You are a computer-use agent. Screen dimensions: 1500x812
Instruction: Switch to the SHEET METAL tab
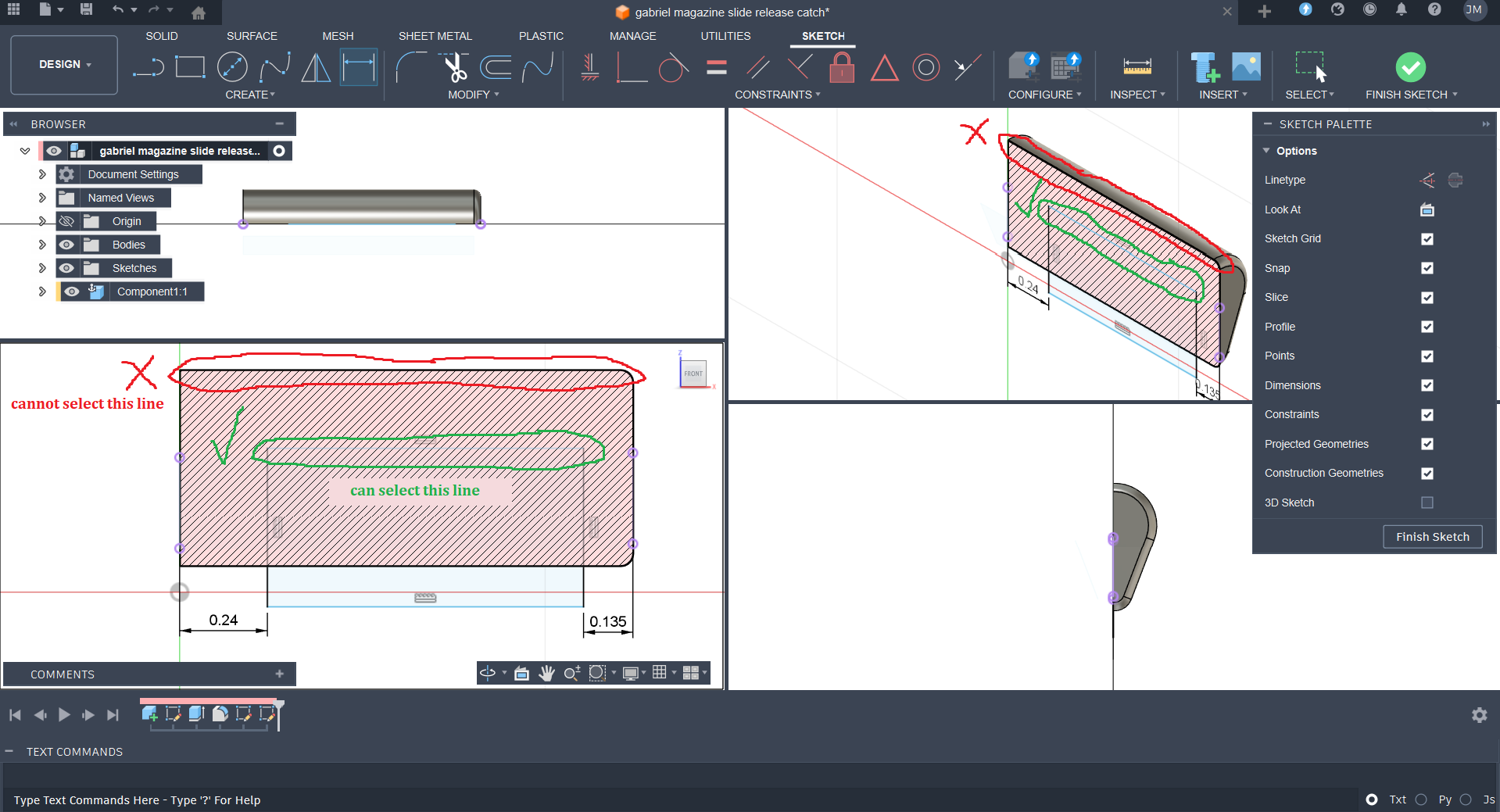point(435,36)
